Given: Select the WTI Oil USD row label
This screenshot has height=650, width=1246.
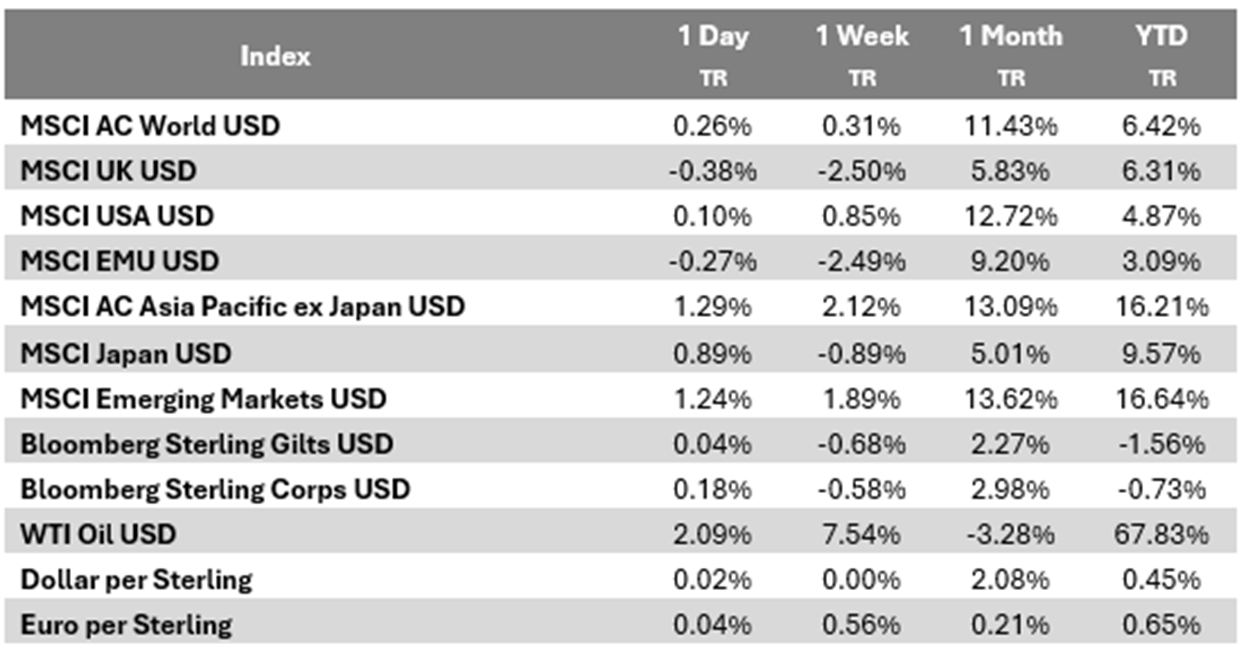Looking at the screenshot, I should pyautogui.click(x=98, y=534).
